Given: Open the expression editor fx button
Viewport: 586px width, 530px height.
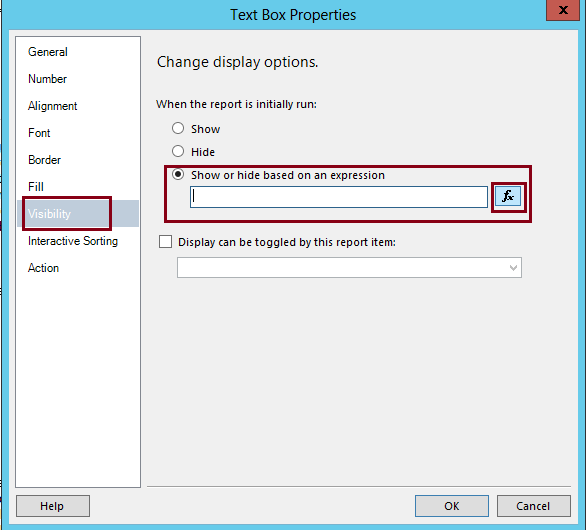Looking at the screenshot, I should coord(508,197).
